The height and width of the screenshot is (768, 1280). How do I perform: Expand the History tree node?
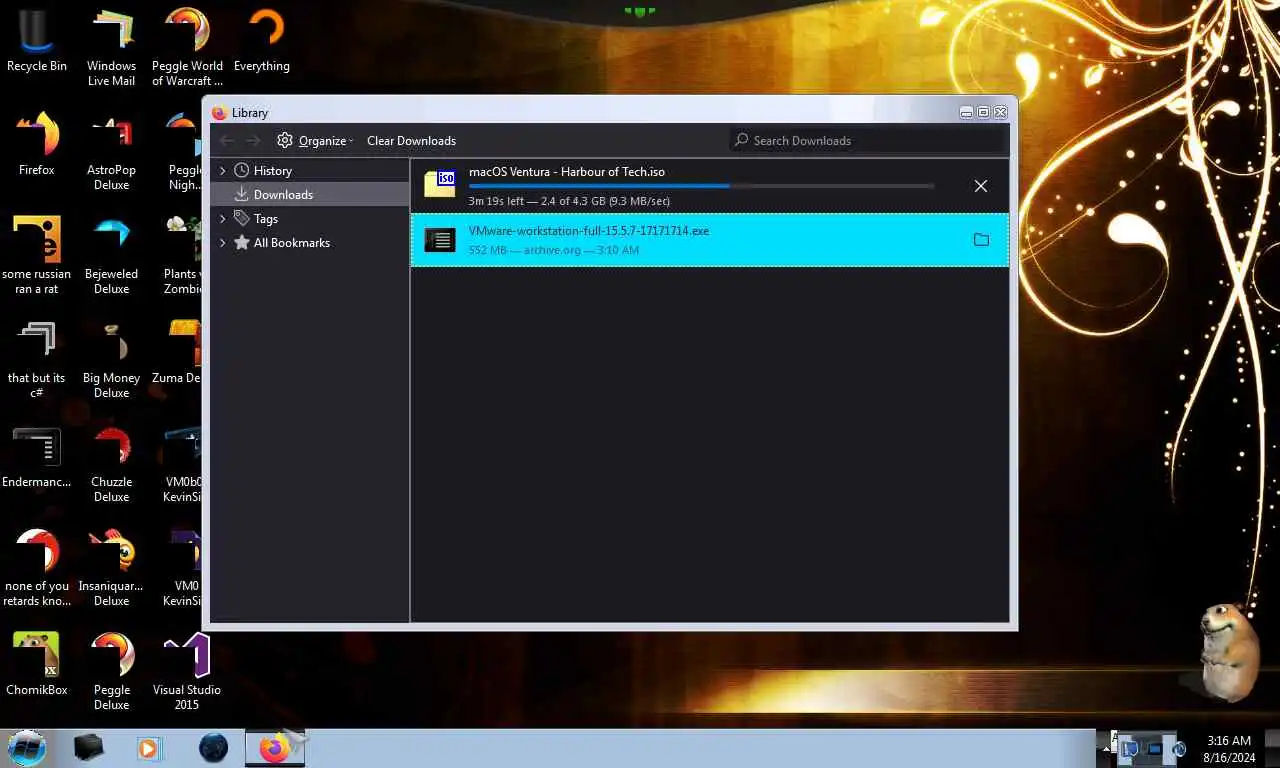click(x=223, y=171)
